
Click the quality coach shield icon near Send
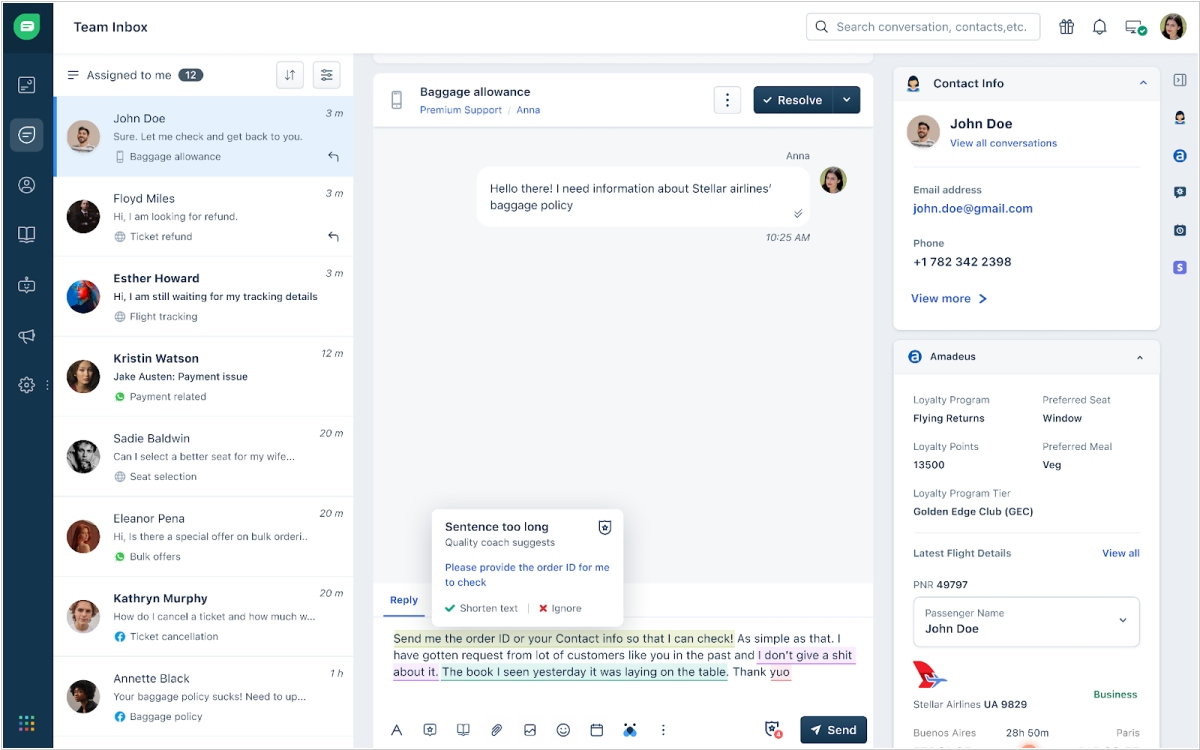[772, 730]
